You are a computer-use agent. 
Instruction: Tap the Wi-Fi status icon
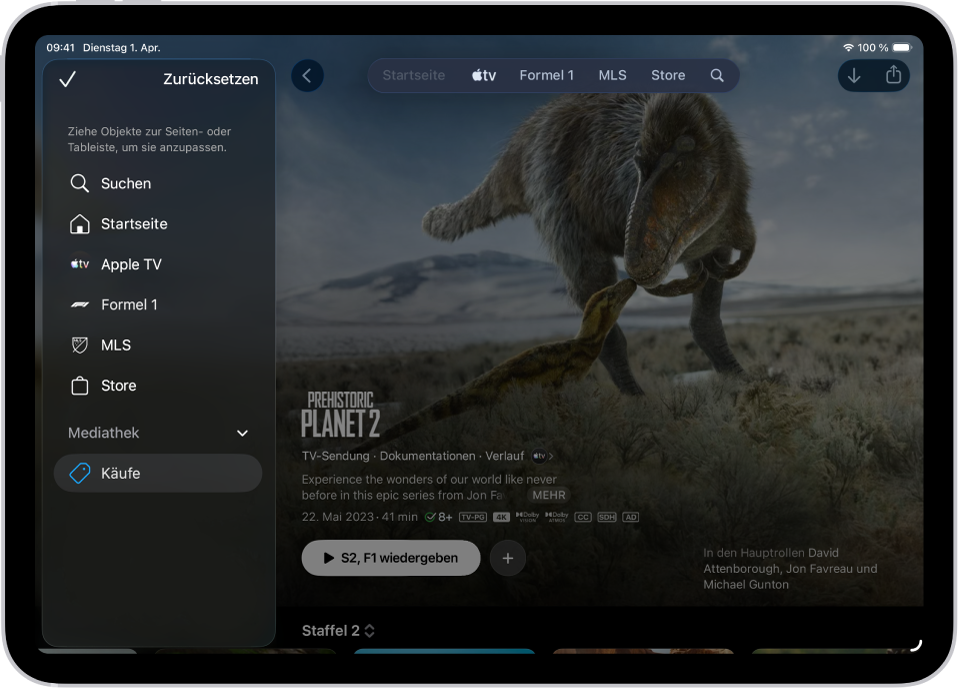[x=848, y=47]
